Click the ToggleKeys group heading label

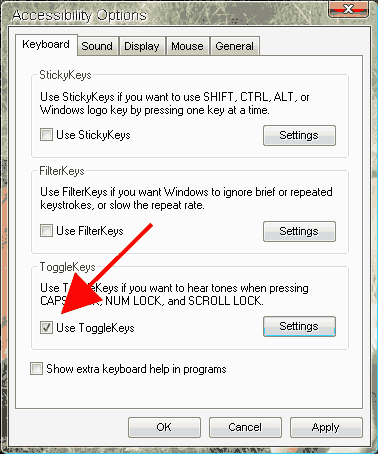pos(68,267)
